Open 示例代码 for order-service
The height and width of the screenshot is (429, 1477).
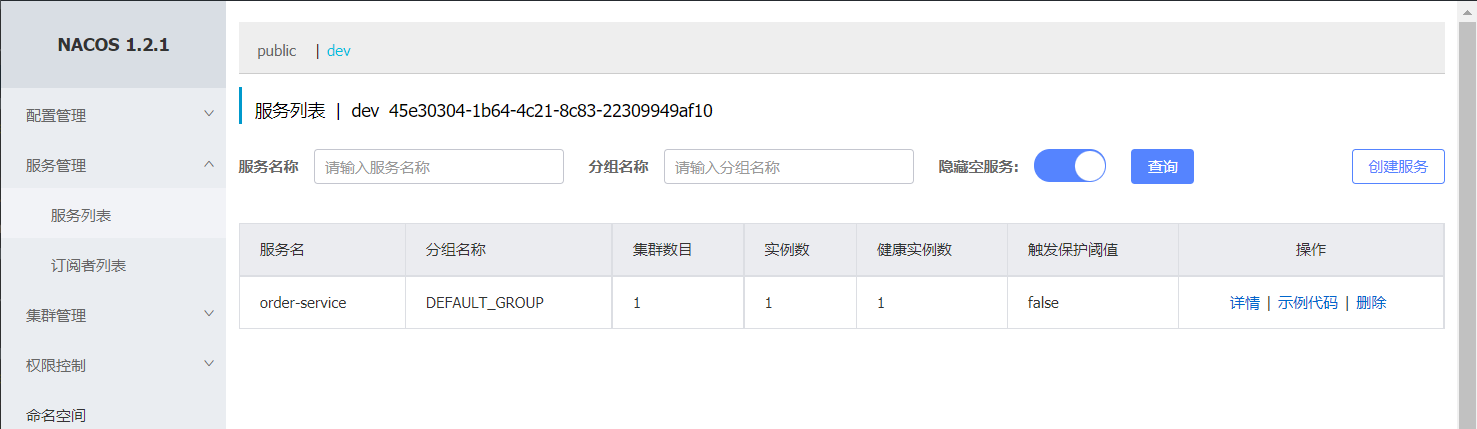coord(1308,302)
